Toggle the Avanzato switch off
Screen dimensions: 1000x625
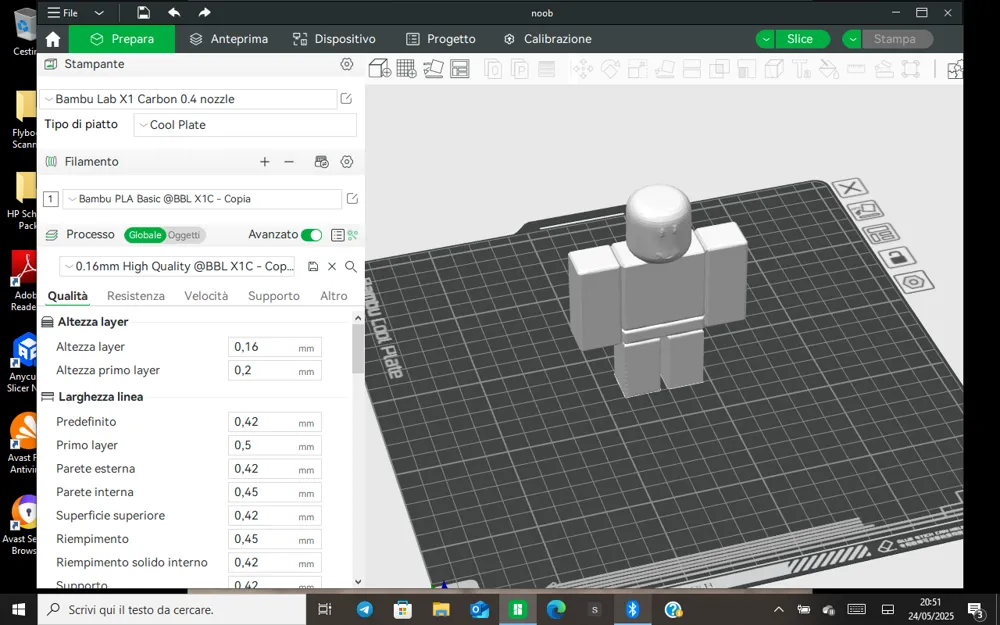pos(312,234)
